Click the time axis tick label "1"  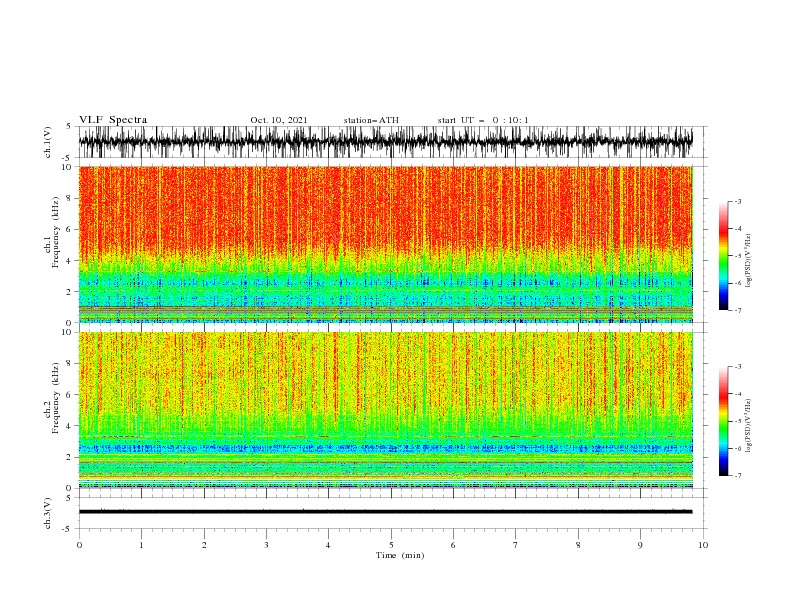tap(141, 545)
